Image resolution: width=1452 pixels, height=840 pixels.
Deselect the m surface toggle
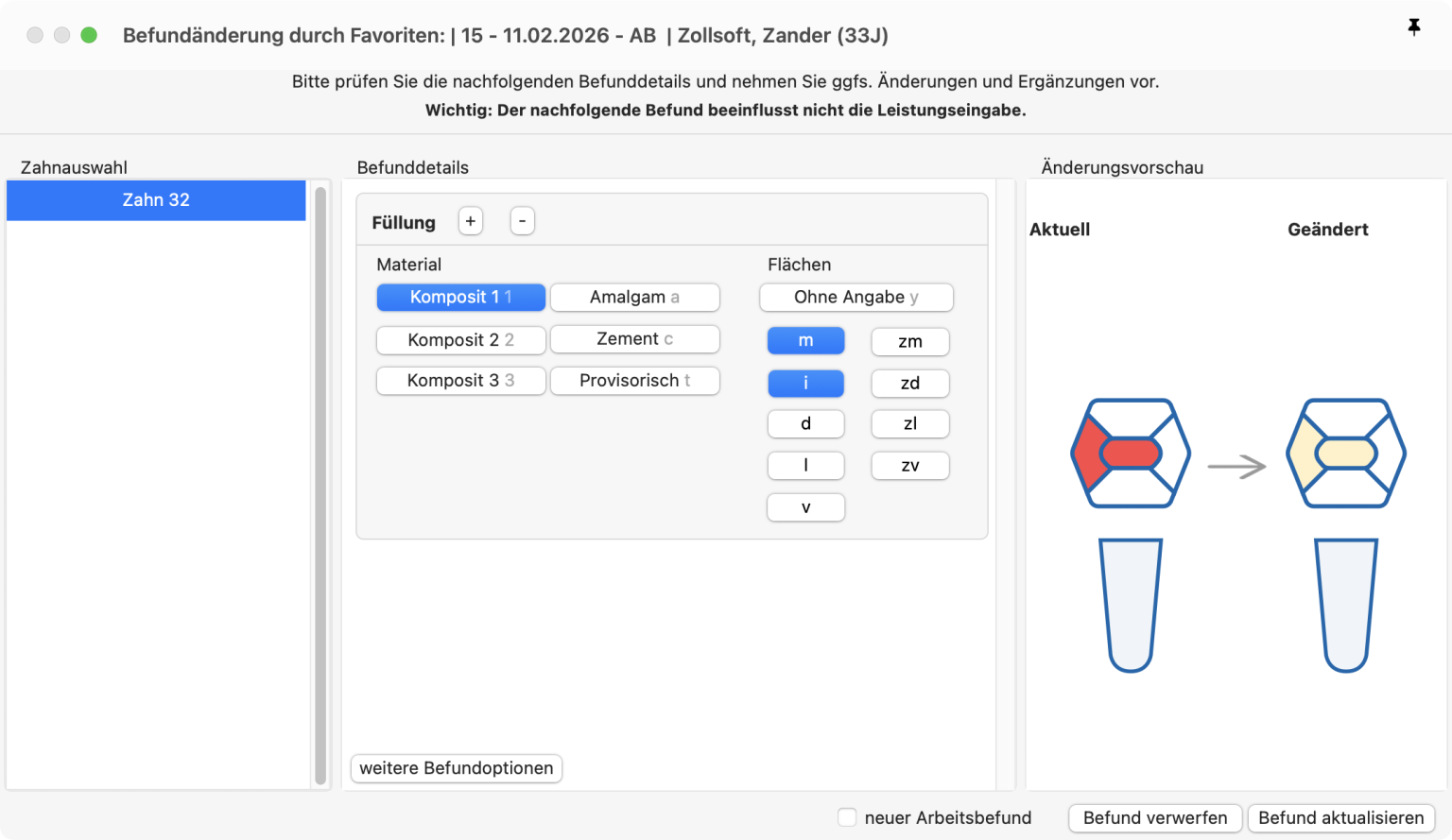(x=805, y=341)
